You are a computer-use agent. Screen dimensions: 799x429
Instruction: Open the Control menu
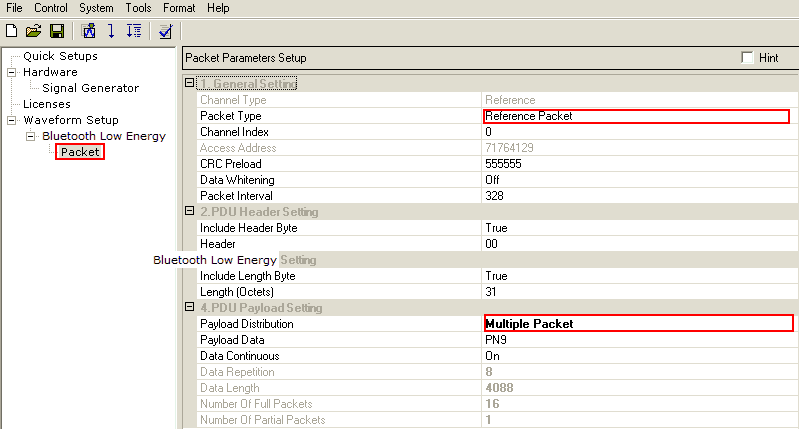coord(50,8)
